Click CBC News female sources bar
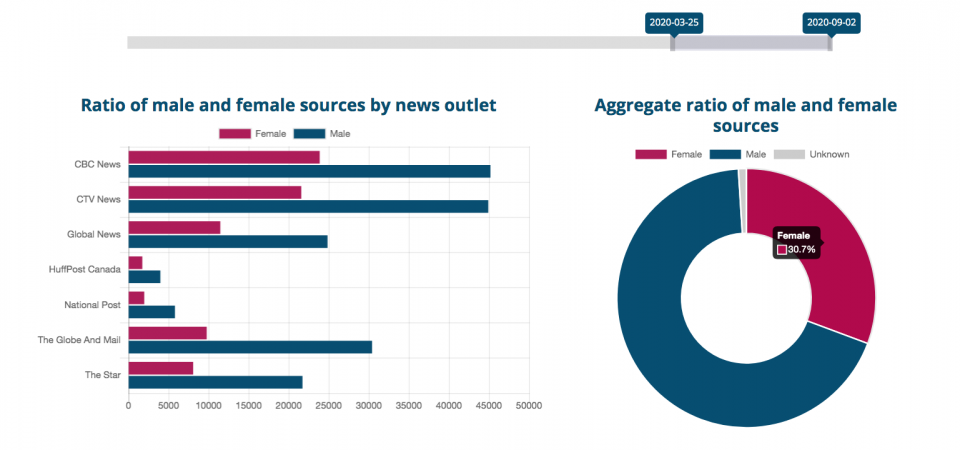This screenshot has height=450, width=960. point(223,157)
